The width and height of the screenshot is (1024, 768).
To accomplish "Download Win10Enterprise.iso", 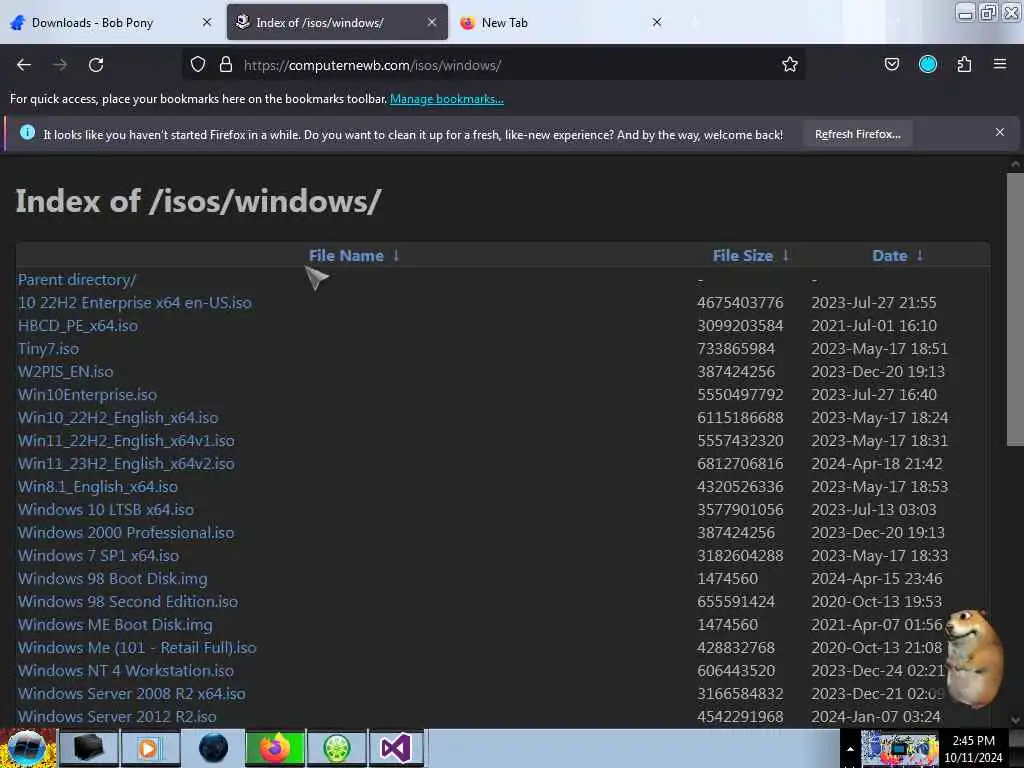I will click(88, 394).
